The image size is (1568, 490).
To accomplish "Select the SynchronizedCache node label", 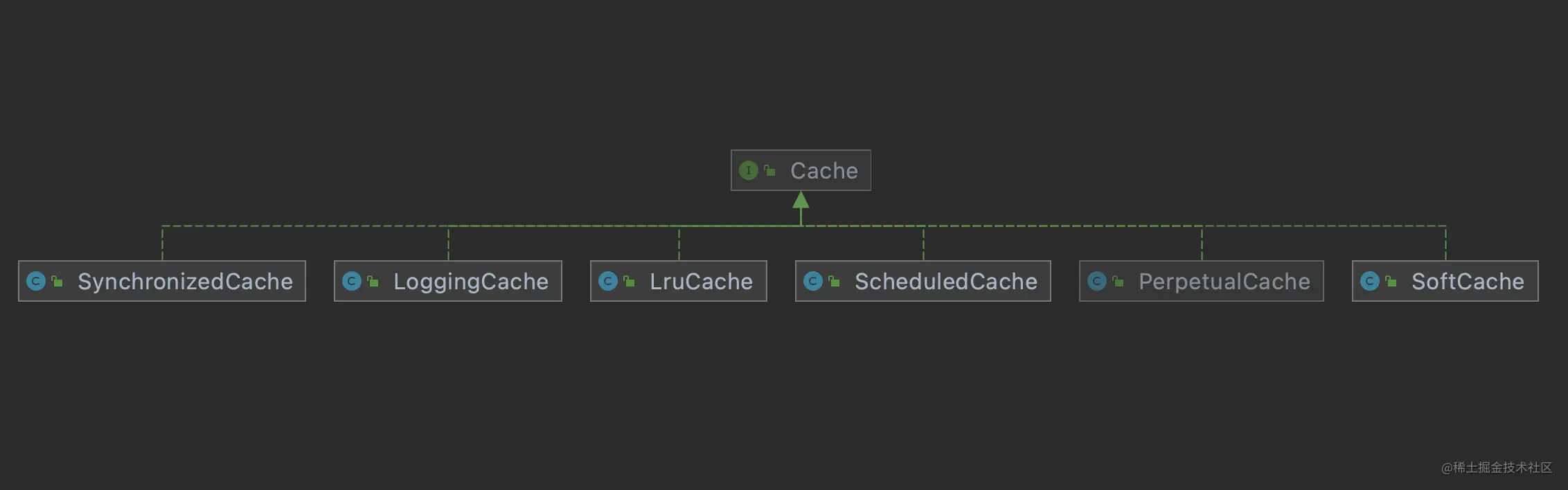I will coord(185,282).
